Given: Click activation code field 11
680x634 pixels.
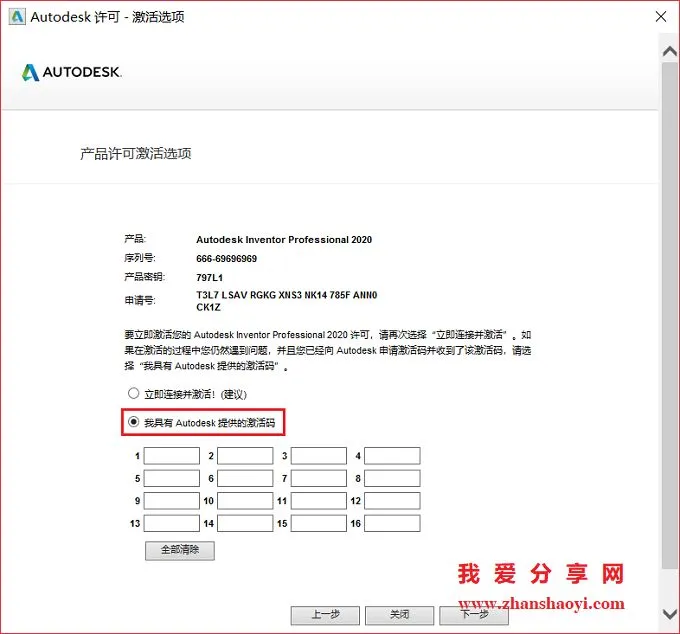Looking at the screenshot, I should pos(319,500).
